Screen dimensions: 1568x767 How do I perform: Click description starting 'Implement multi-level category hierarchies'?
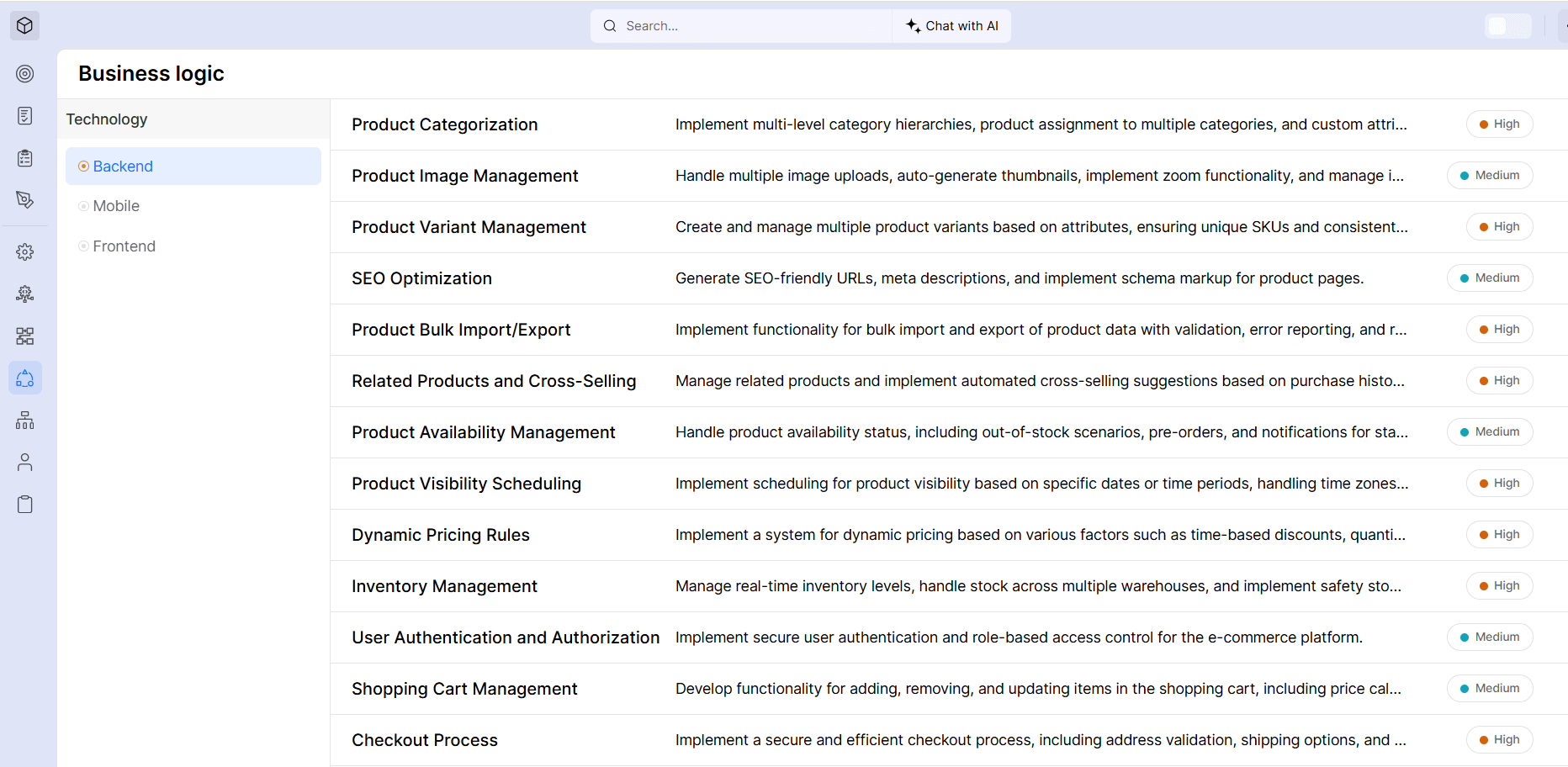(x=1041, y=124)
